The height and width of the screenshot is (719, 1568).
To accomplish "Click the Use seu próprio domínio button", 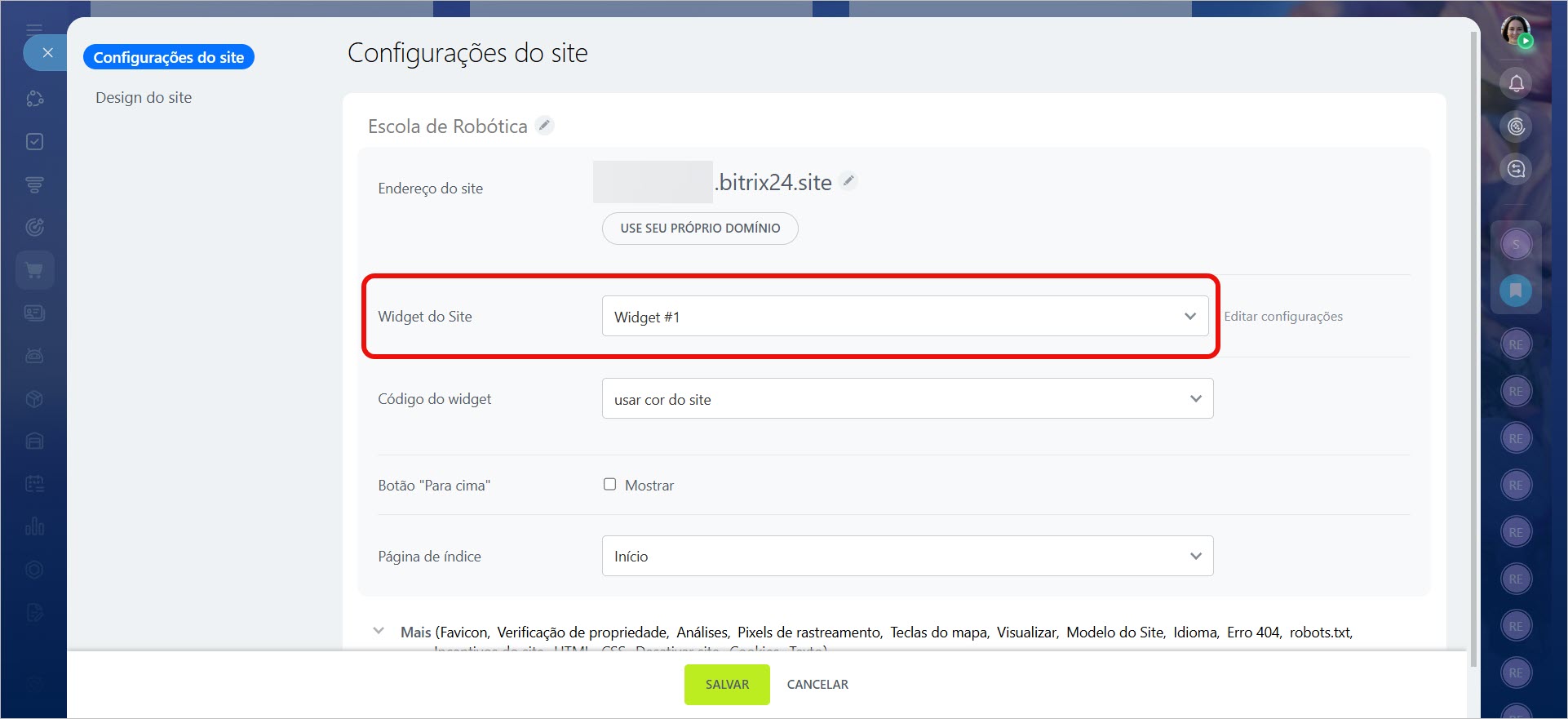I will [x=700, y=229].
